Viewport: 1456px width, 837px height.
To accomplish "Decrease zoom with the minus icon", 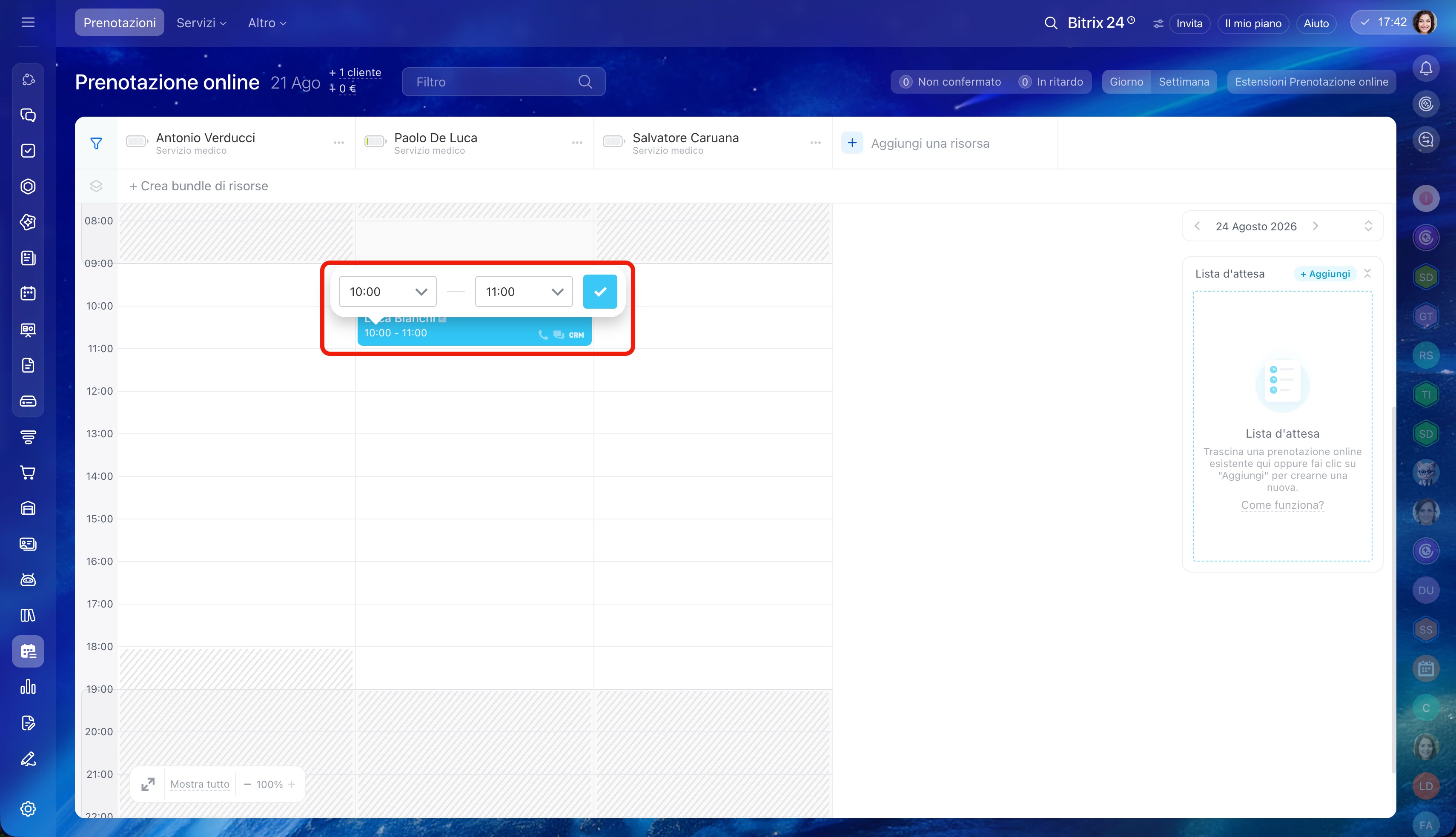I will click(247, 784).
